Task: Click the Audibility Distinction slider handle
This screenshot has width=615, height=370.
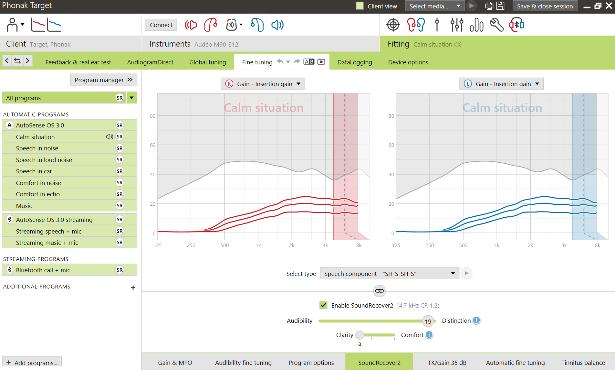Action: tap(428, 321)
